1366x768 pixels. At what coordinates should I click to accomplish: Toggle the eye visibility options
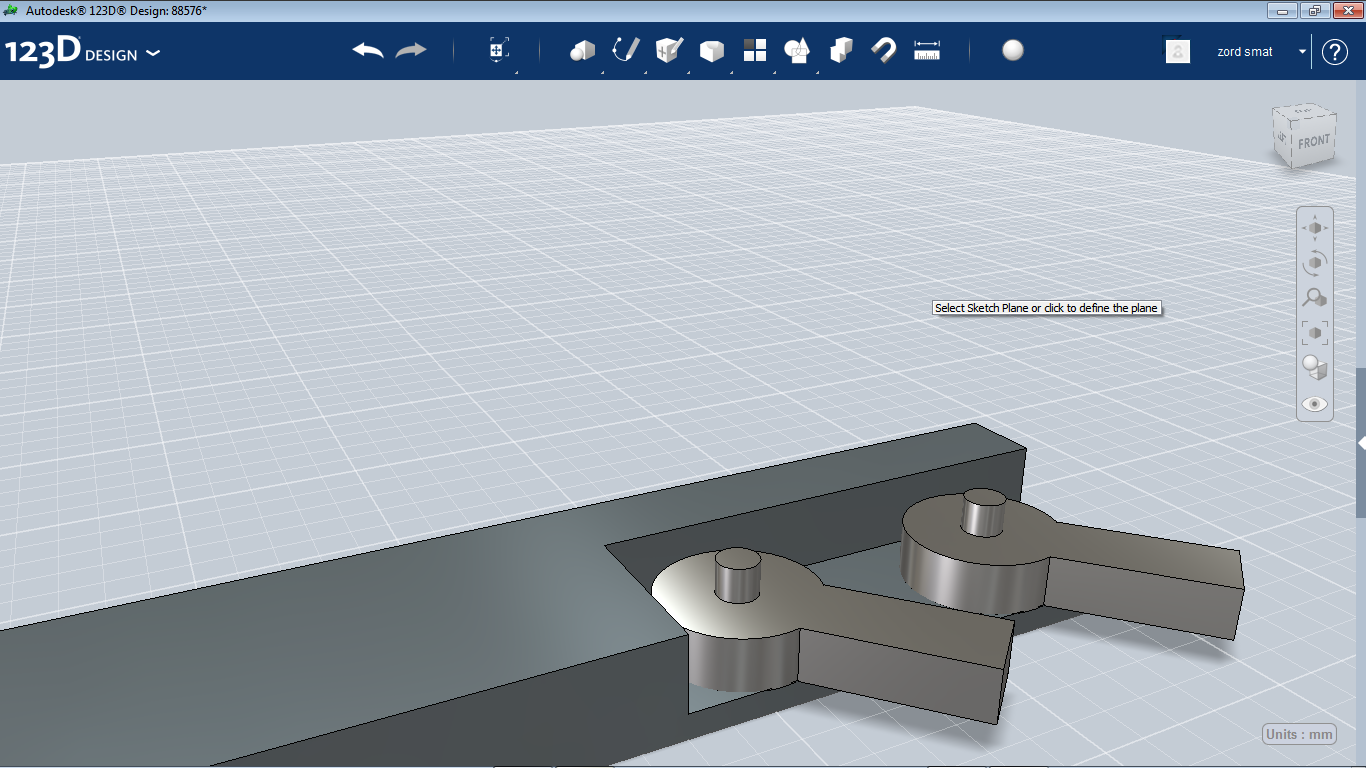pos(1315,404)
